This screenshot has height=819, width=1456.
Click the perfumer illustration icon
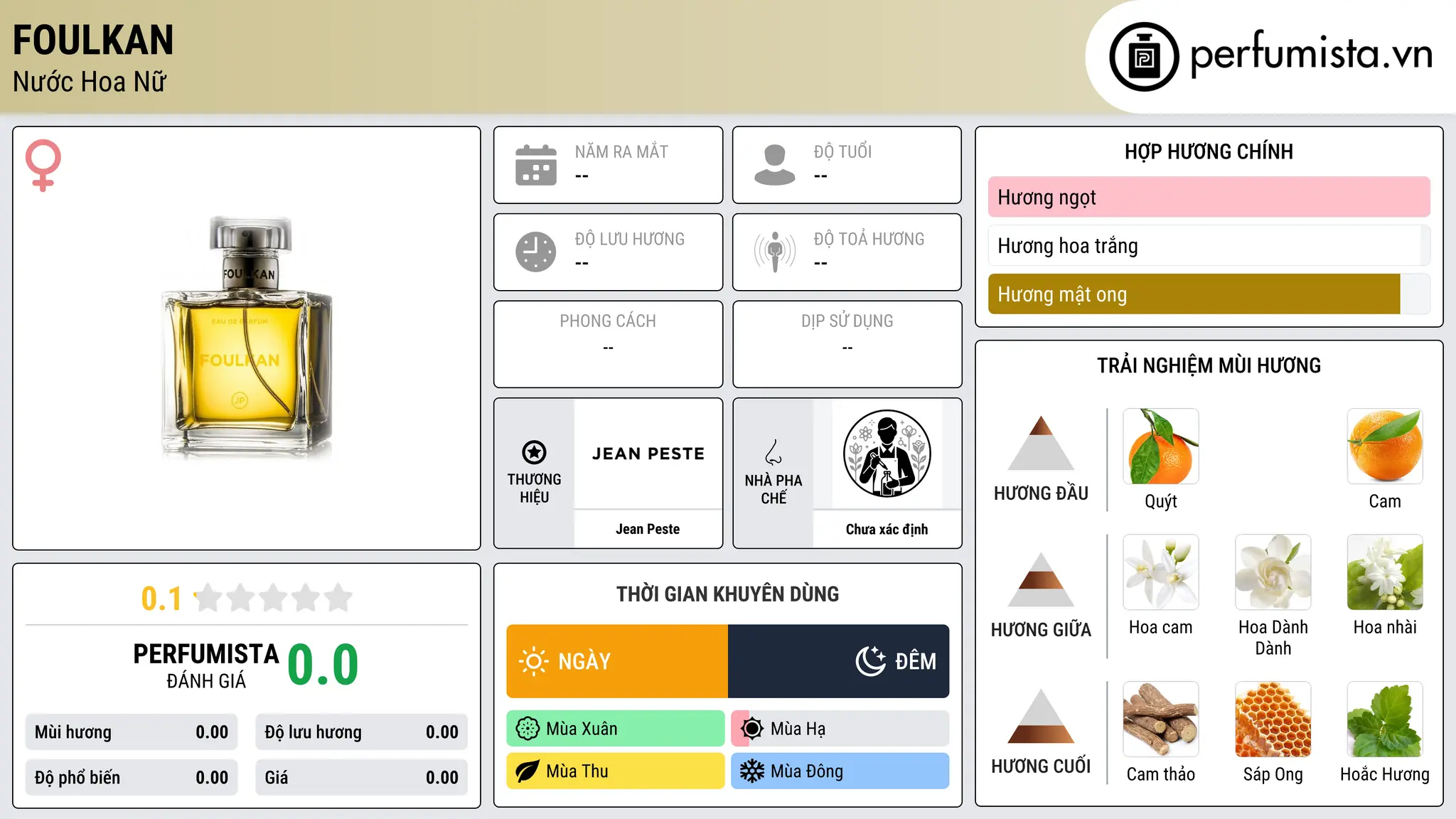887,454
